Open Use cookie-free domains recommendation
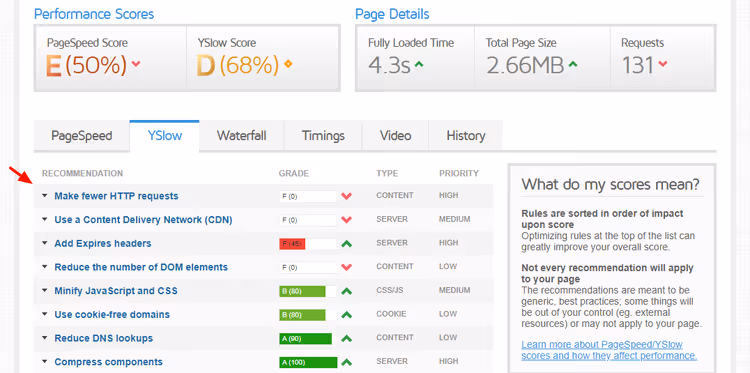 [112, 315]
